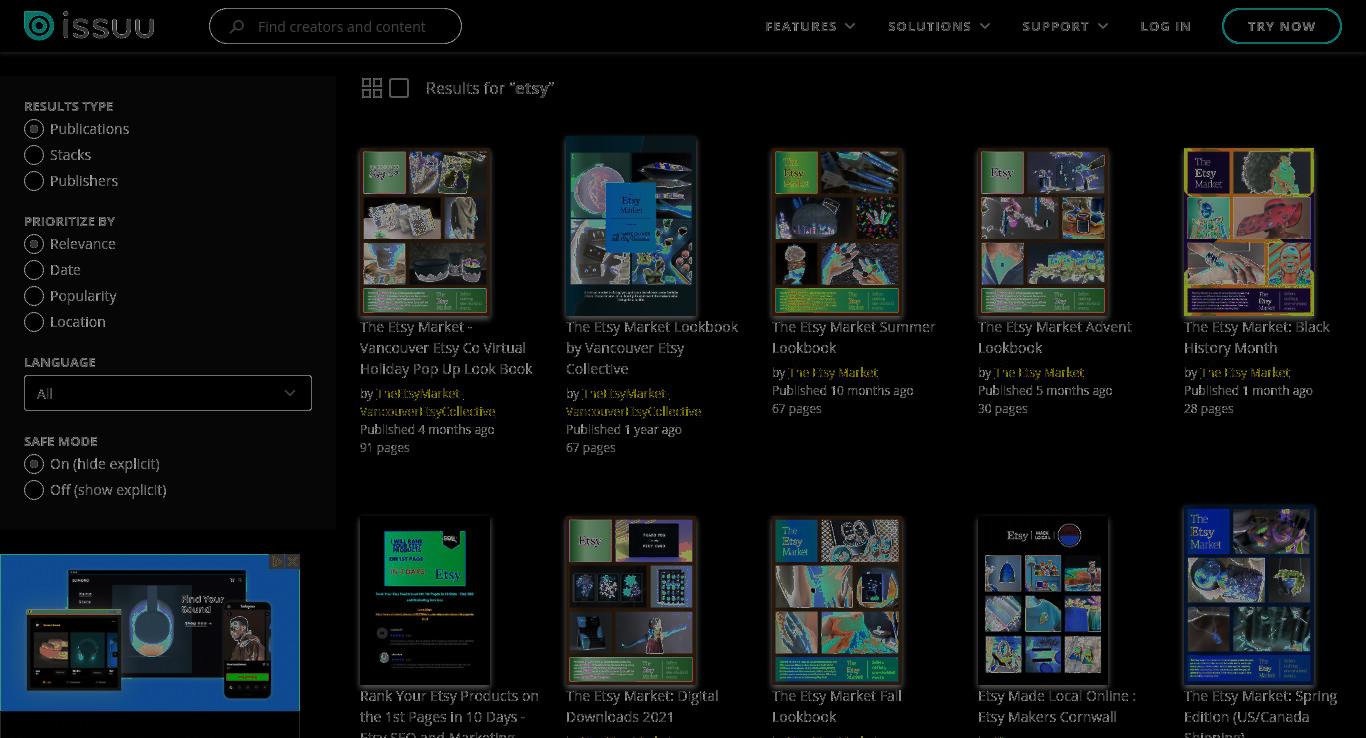The height and width of the screenshot is (738, 1366).
Task: Click the sidebar advertisement image
Action: (150, 632)
